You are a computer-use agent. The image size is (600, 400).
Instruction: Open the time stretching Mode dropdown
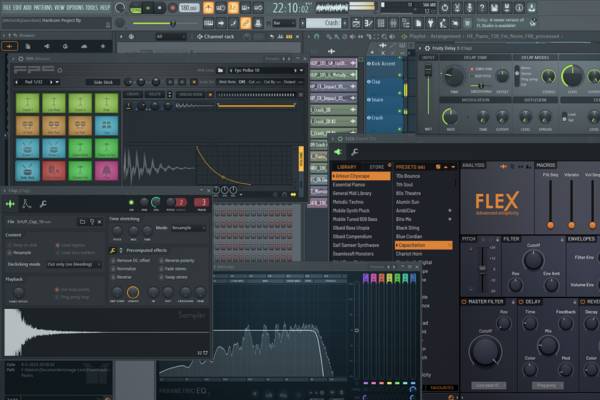(188, 228)
